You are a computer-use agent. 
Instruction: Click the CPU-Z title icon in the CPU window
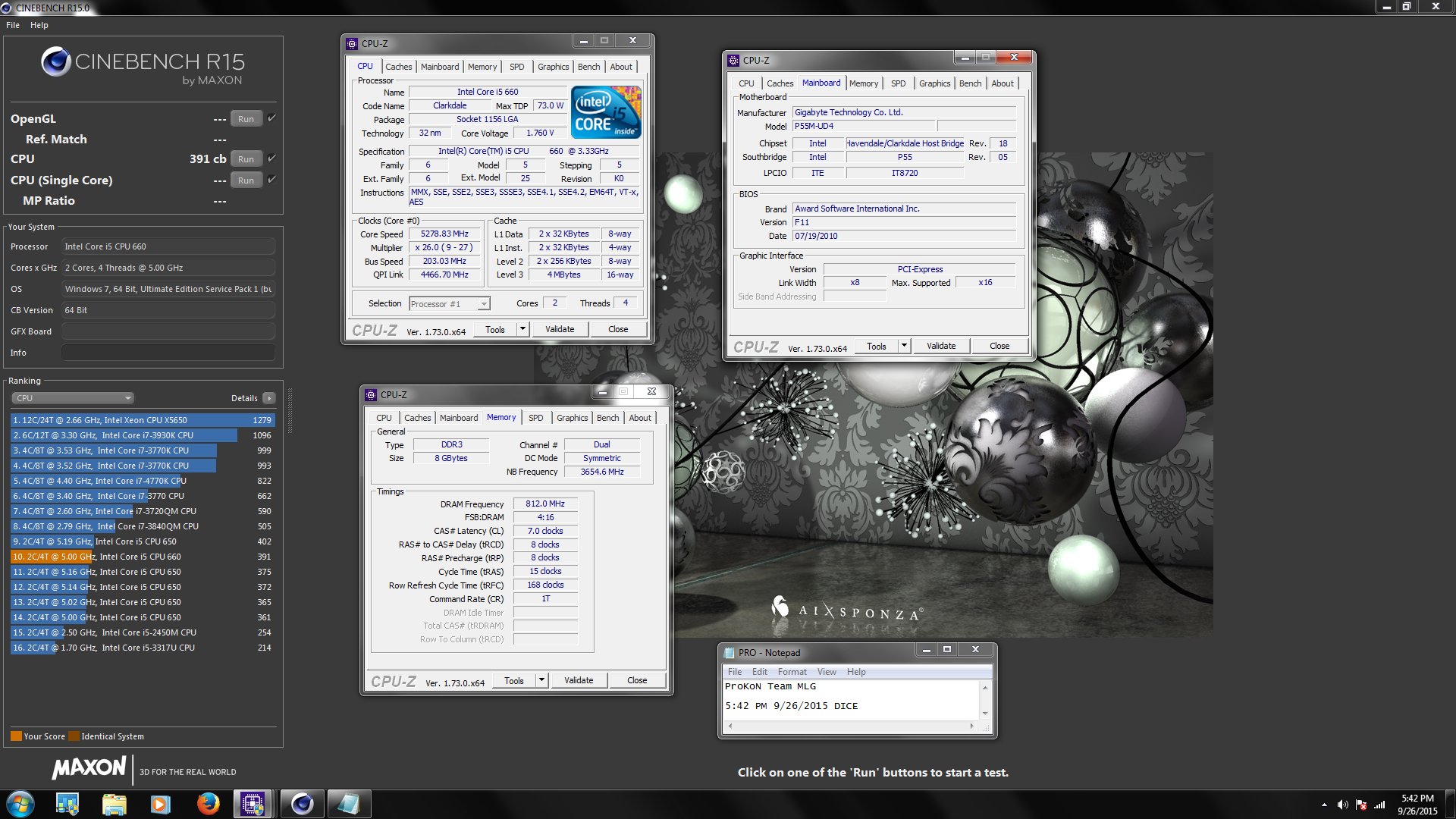(x=352, y=44)
